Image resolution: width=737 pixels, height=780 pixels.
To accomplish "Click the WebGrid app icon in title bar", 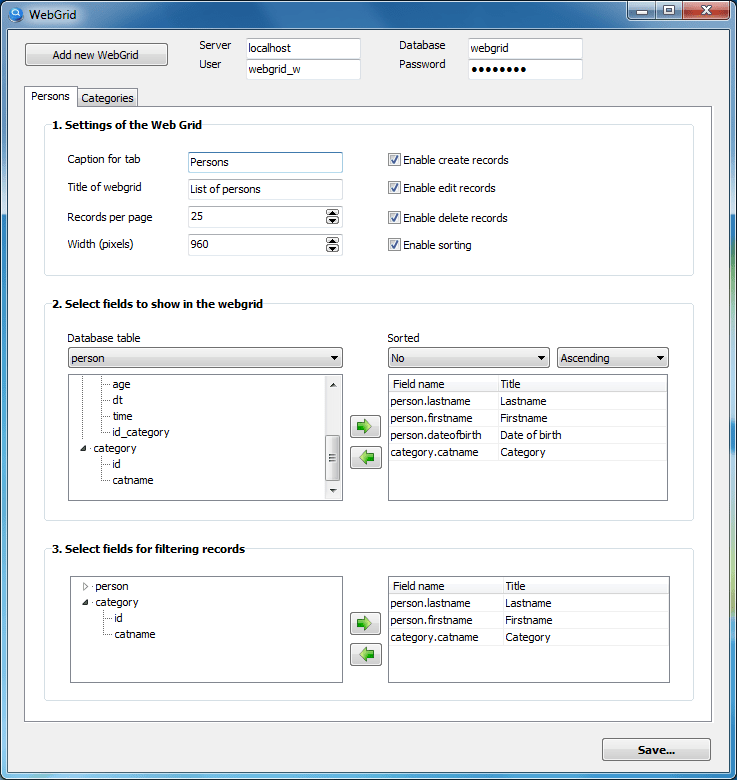I will (x=16, y=14).
